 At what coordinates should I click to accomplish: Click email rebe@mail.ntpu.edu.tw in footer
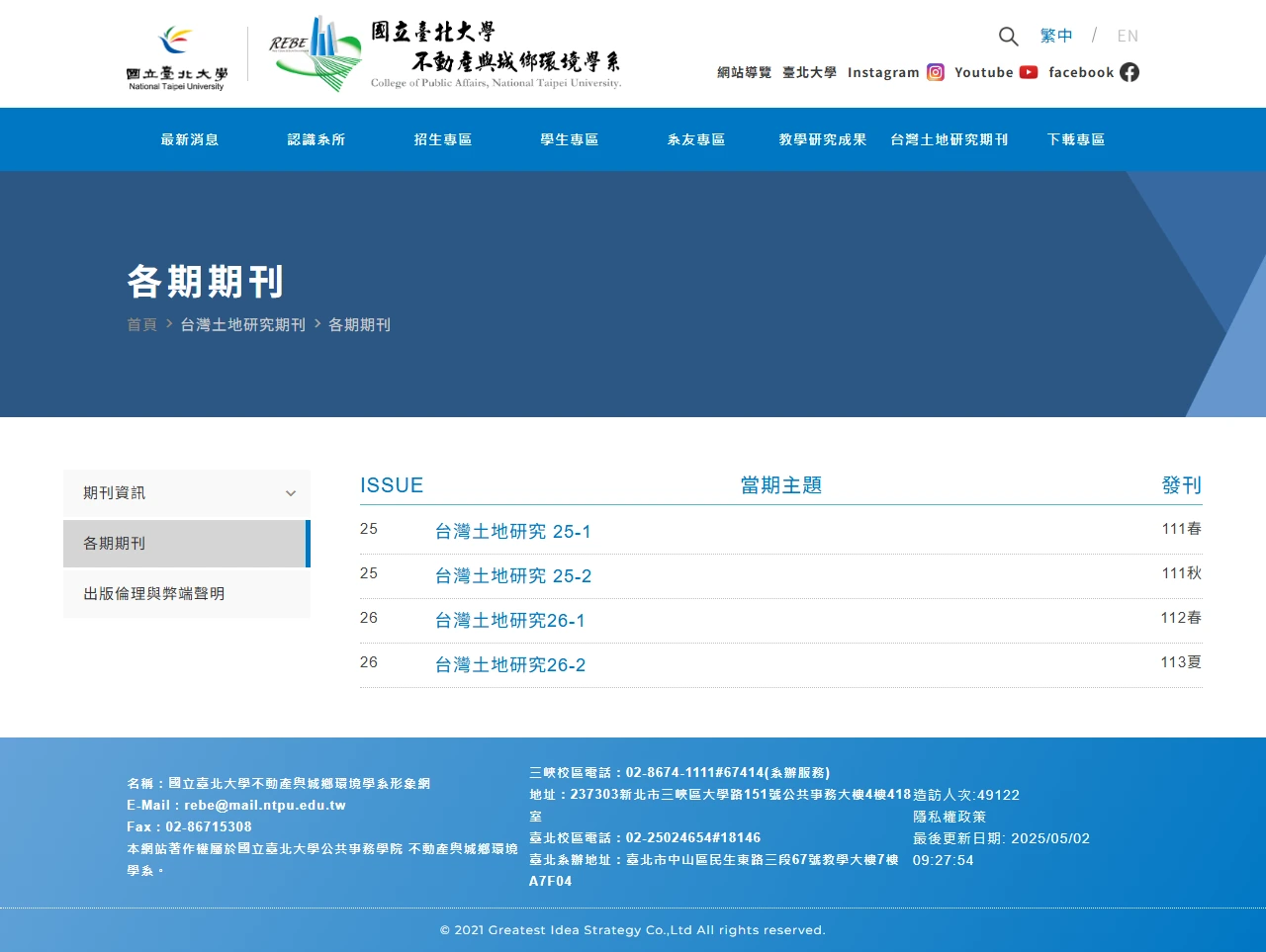pyautogui.click(x=265, y=805)
